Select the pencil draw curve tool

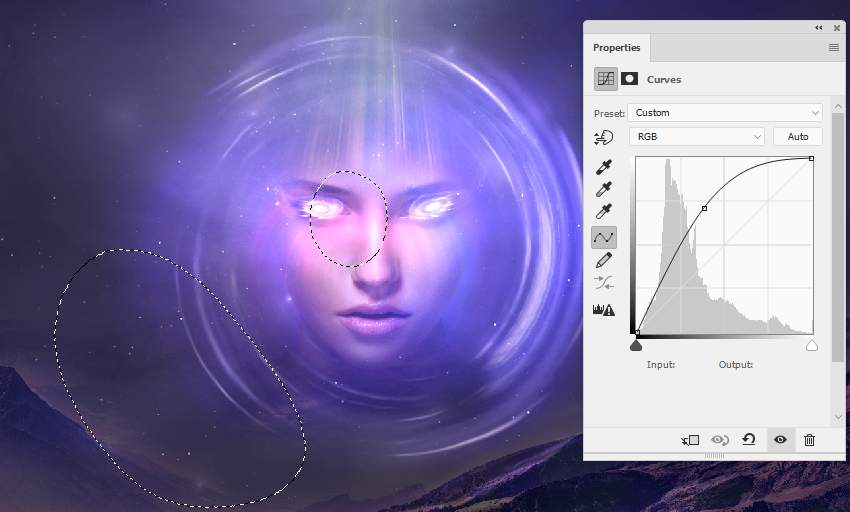(603, 261)
